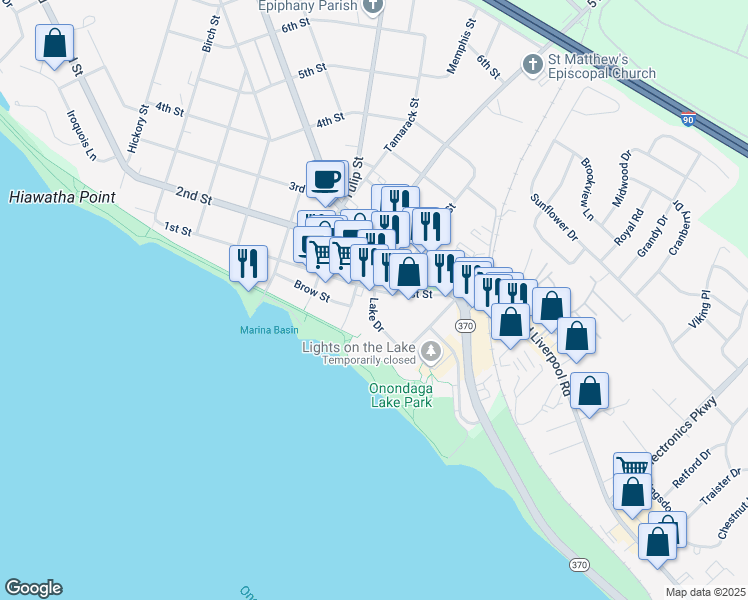Click the Refold Dr street label

(691, 468)
